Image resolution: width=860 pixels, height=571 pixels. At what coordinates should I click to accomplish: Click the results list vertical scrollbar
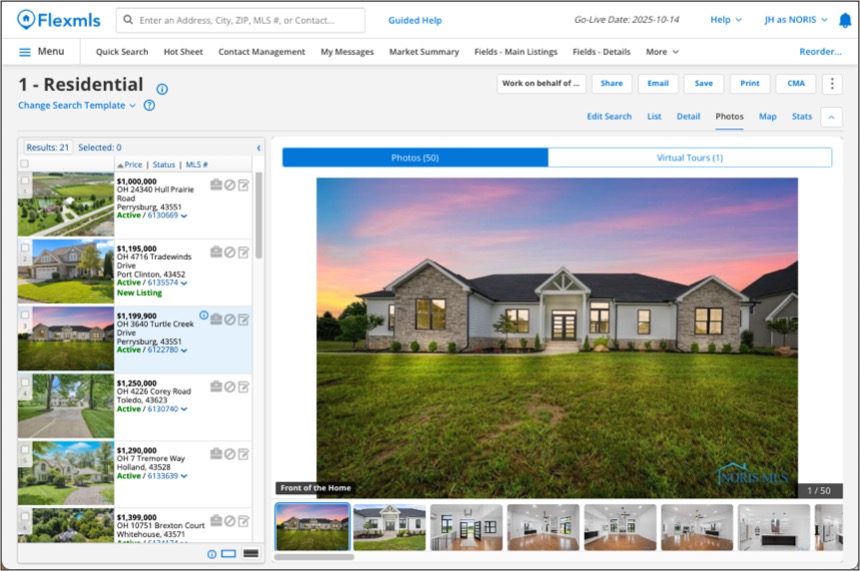(x=258, y=215)
